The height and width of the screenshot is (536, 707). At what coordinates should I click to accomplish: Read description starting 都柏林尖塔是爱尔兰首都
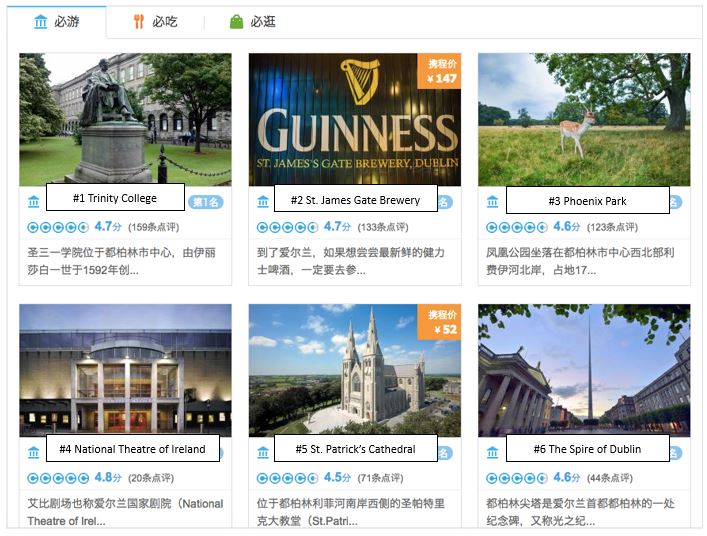pyautogui.click(x=580, y=512)
